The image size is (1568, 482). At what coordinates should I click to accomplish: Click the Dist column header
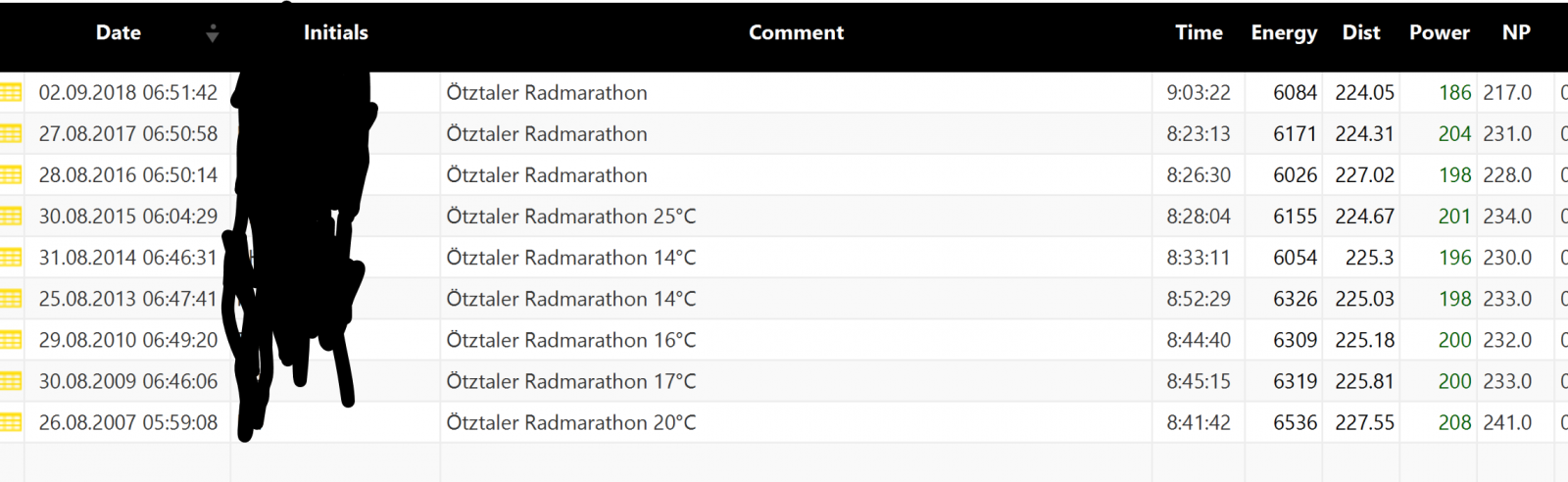1361,33
